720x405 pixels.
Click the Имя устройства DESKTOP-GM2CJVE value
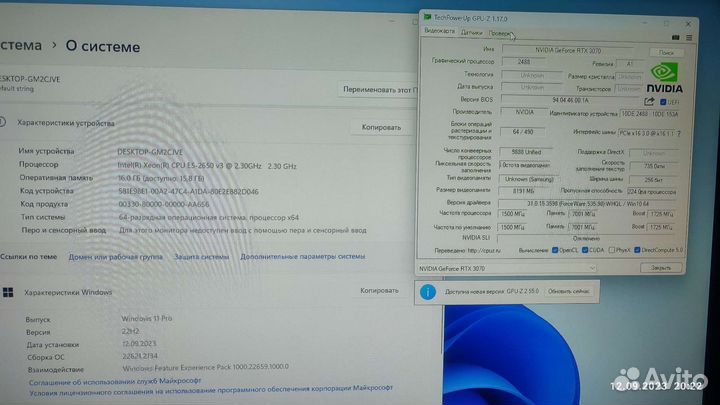pos(150,152)
